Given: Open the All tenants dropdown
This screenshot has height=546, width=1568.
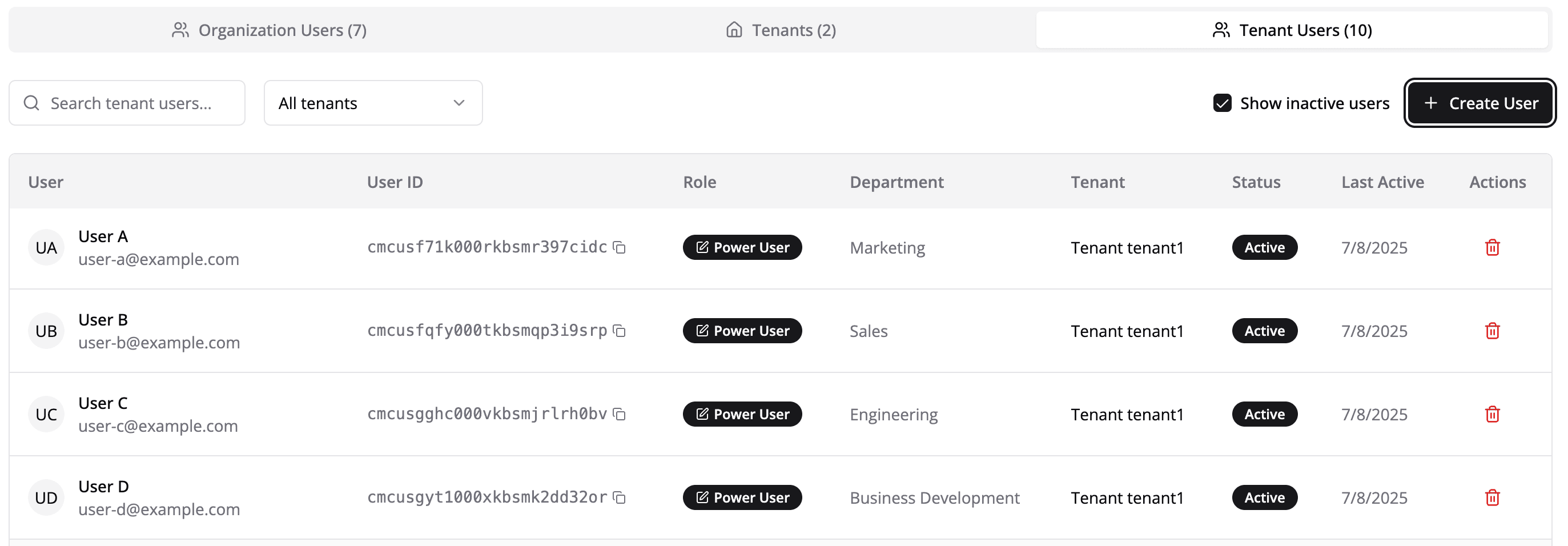Looking at the screenshot, I should coord(373,103).
